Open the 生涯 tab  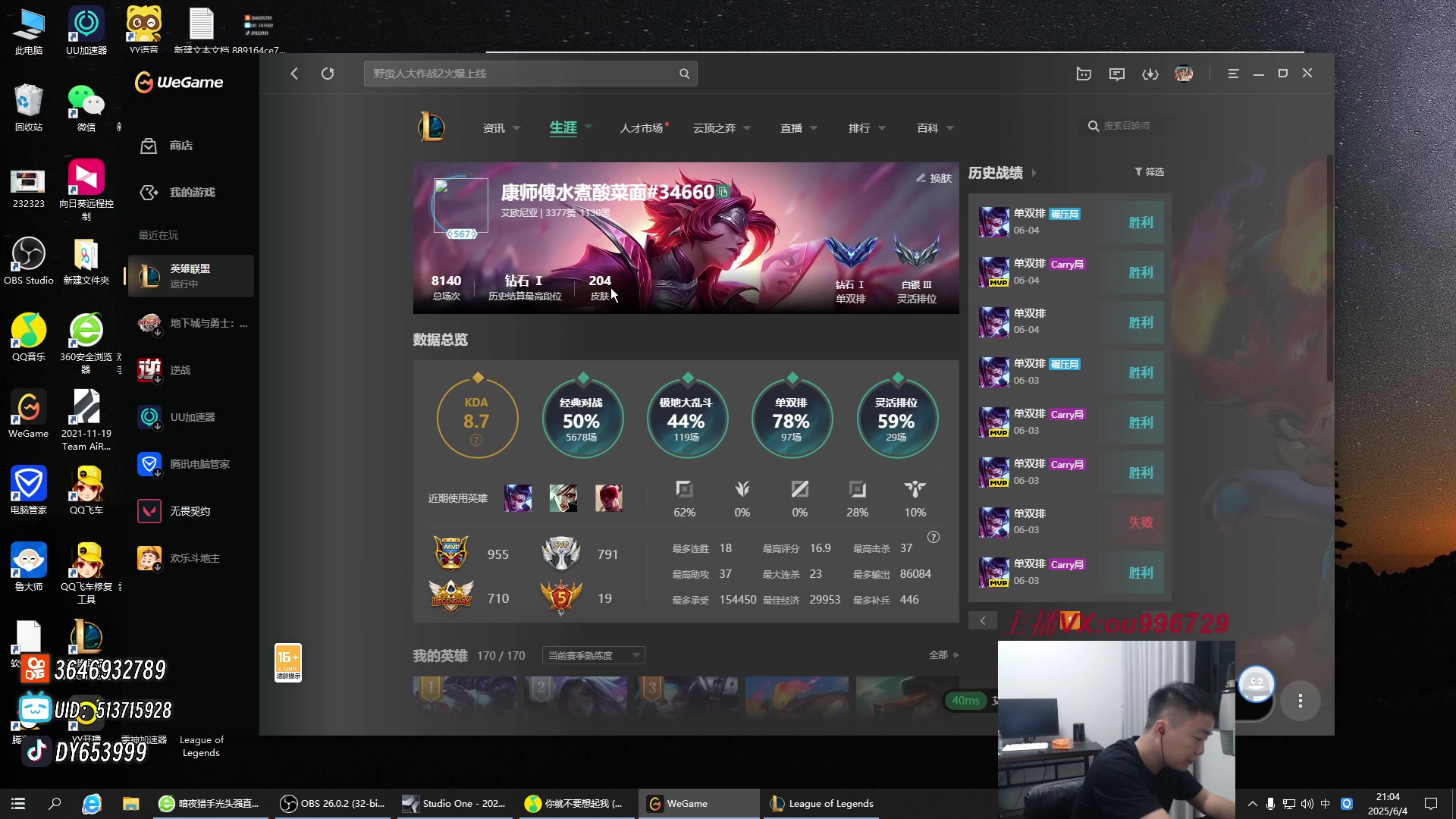(563, 127)
